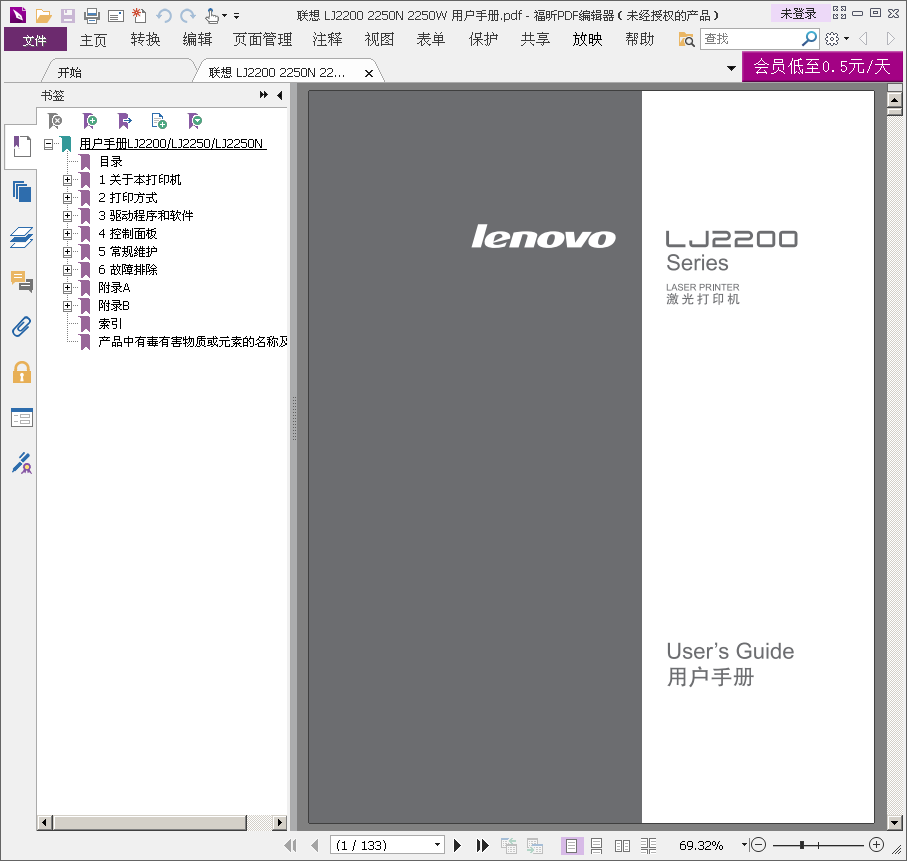Click the advanced search folder icon

point(686,39)
